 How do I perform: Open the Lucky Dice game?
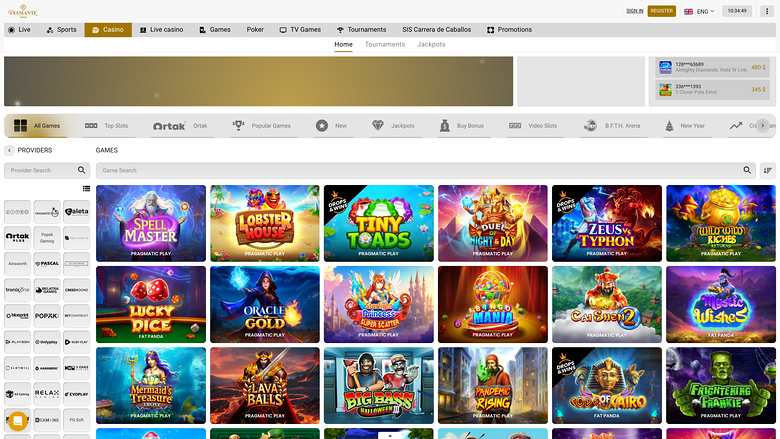tap(151, 304)
